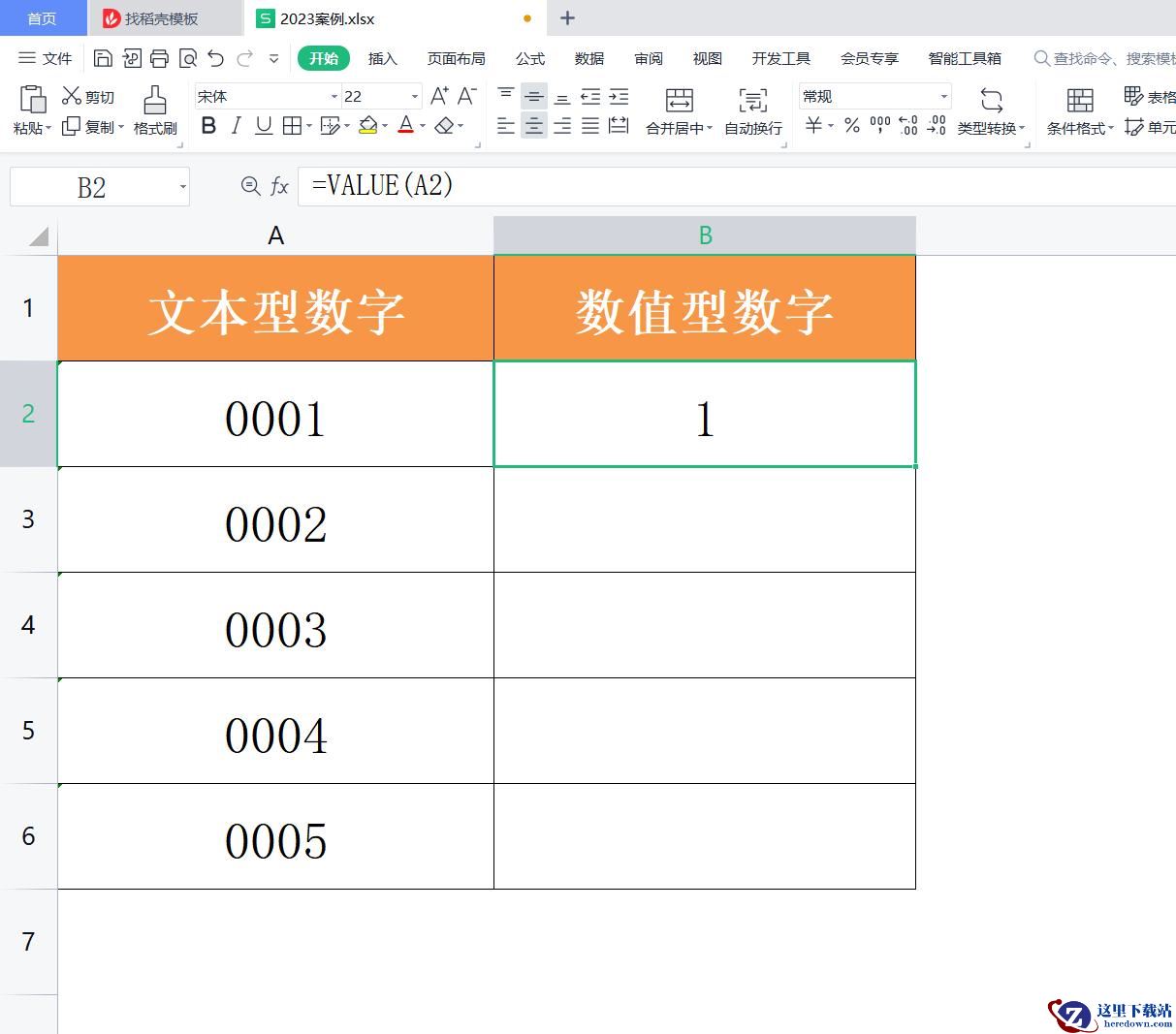Click the Save icon in quick access toolbar

(103, 58)
